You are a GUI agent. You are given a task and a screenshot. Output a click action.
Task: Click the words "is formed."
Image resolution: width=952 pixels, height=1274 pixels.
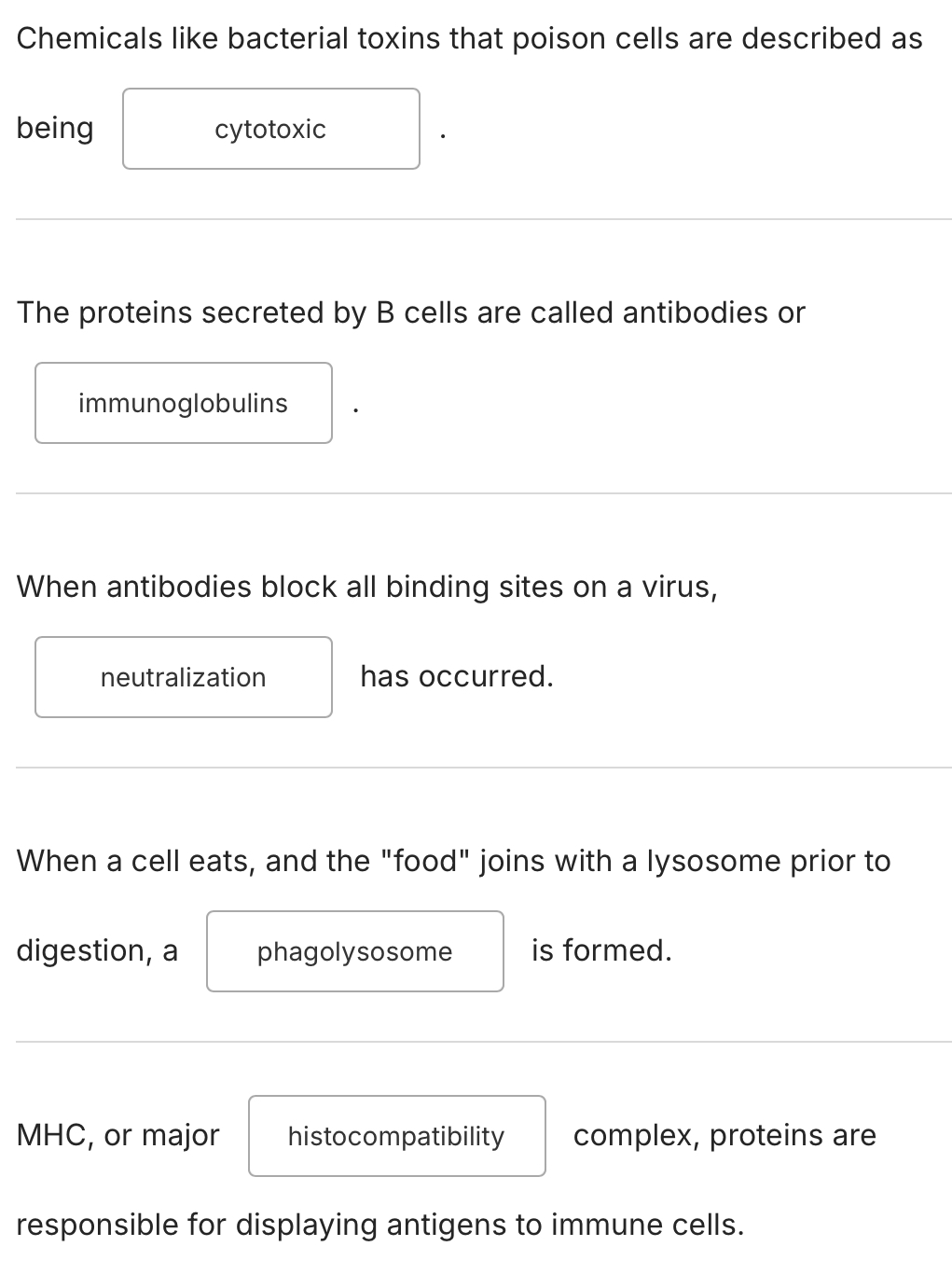[x=601, y=950]
